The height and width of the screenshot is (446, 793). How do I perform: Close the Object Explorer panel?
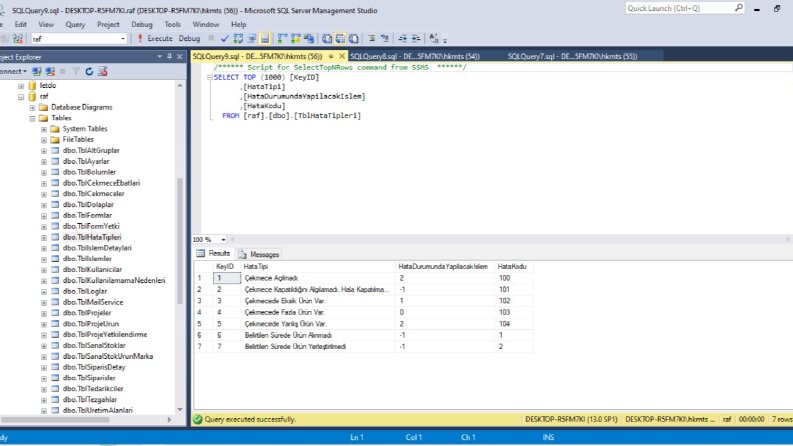180,57
